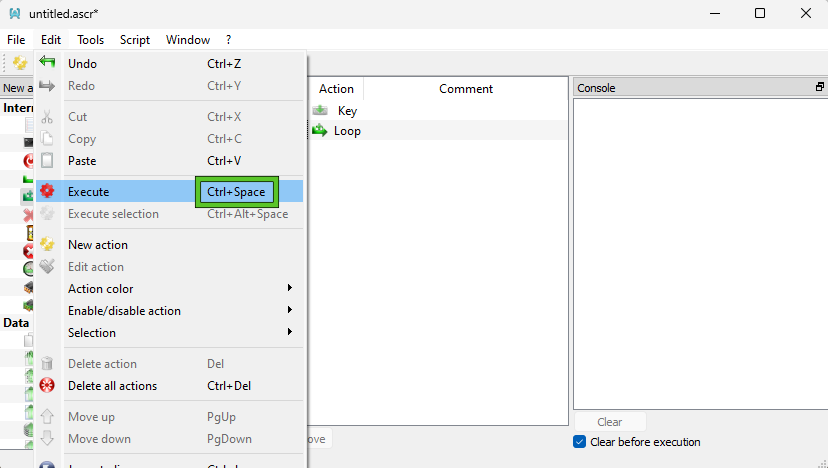
Task: Open the ? help menu
Action: click(228, 40)
